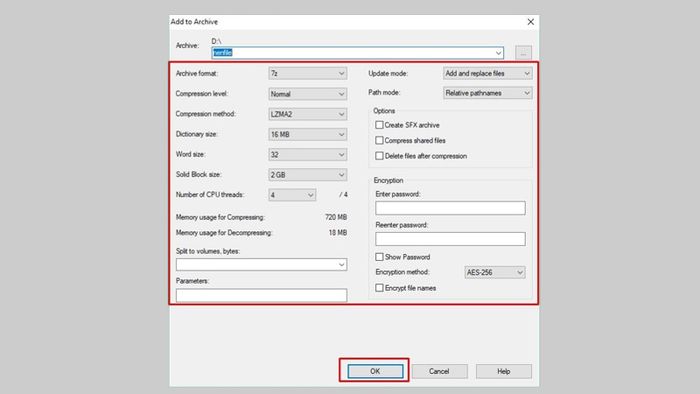Open the Compression method dropdown
This screenshot has height=394, width=700.
click(308, 114)
